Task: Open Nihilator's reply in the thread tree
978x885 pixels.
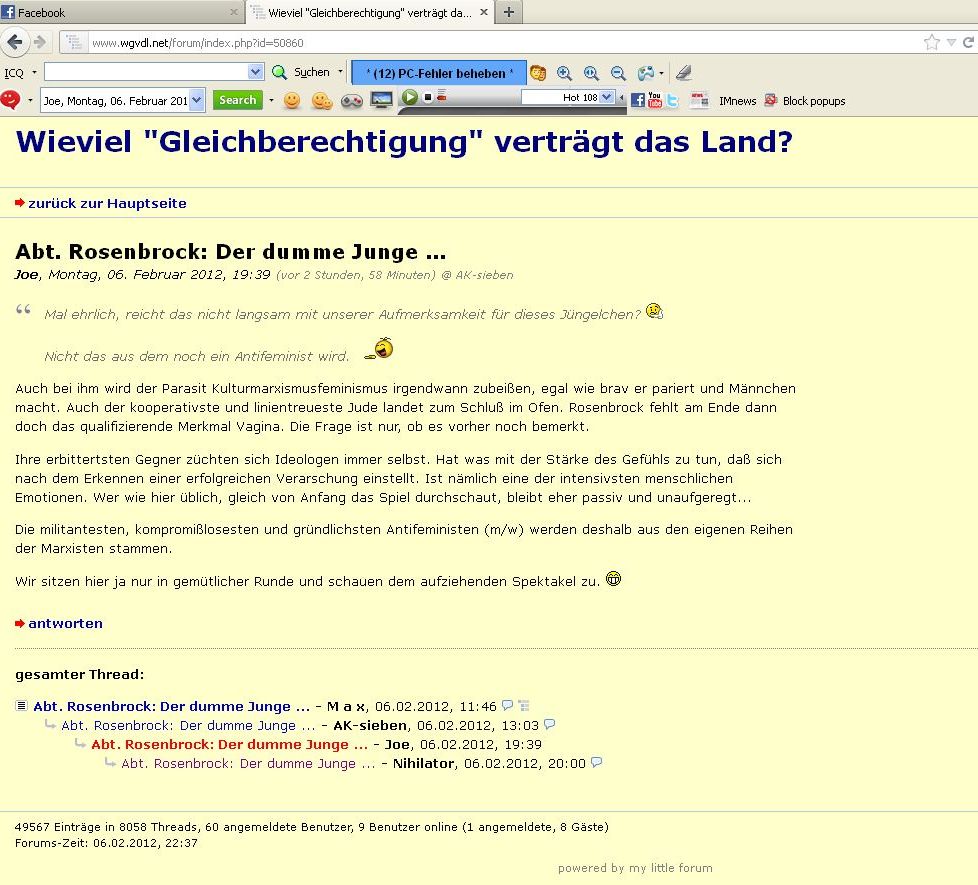Action: click(248, 763)
